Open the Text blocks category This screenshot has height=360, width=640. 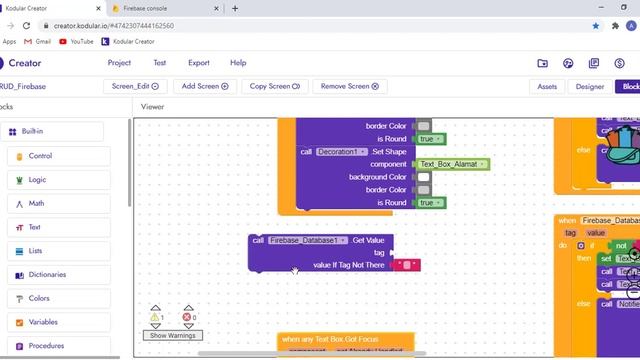coord(58,227)
